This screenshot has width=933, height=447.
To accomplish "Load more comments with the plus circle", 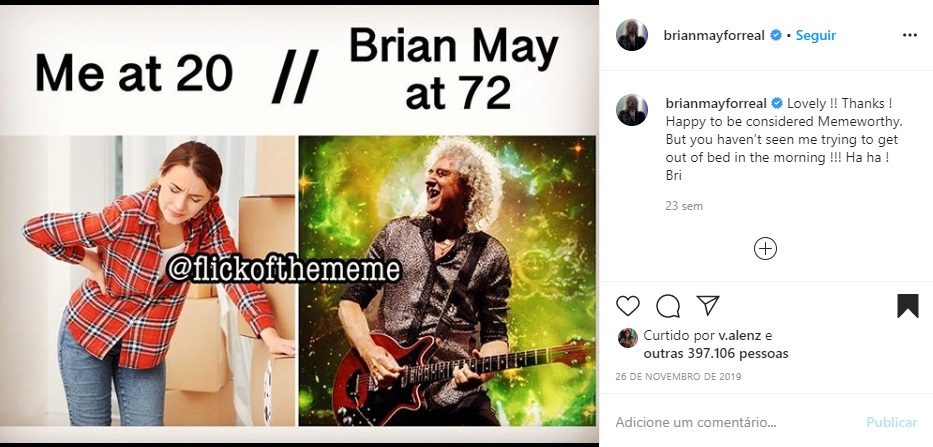I will coord(765,248).
